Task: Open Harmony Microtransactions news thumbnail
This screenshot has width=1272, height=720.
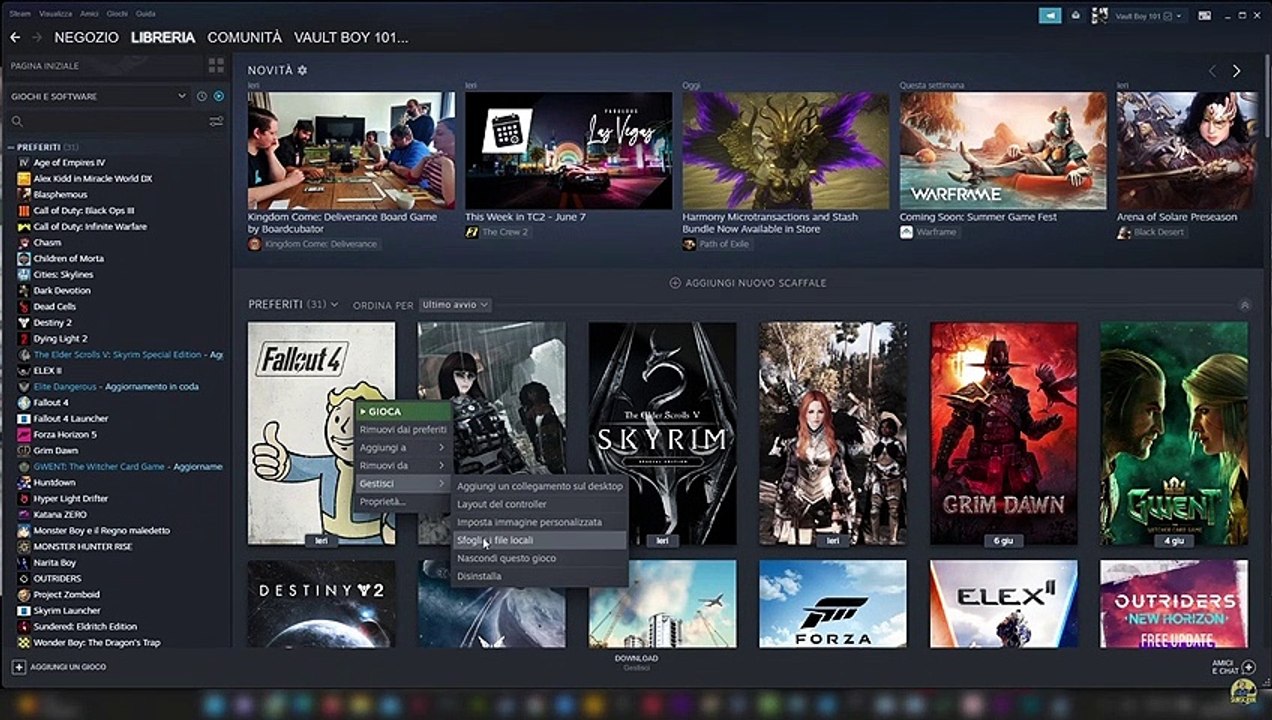Action: (x=786, y=150)
